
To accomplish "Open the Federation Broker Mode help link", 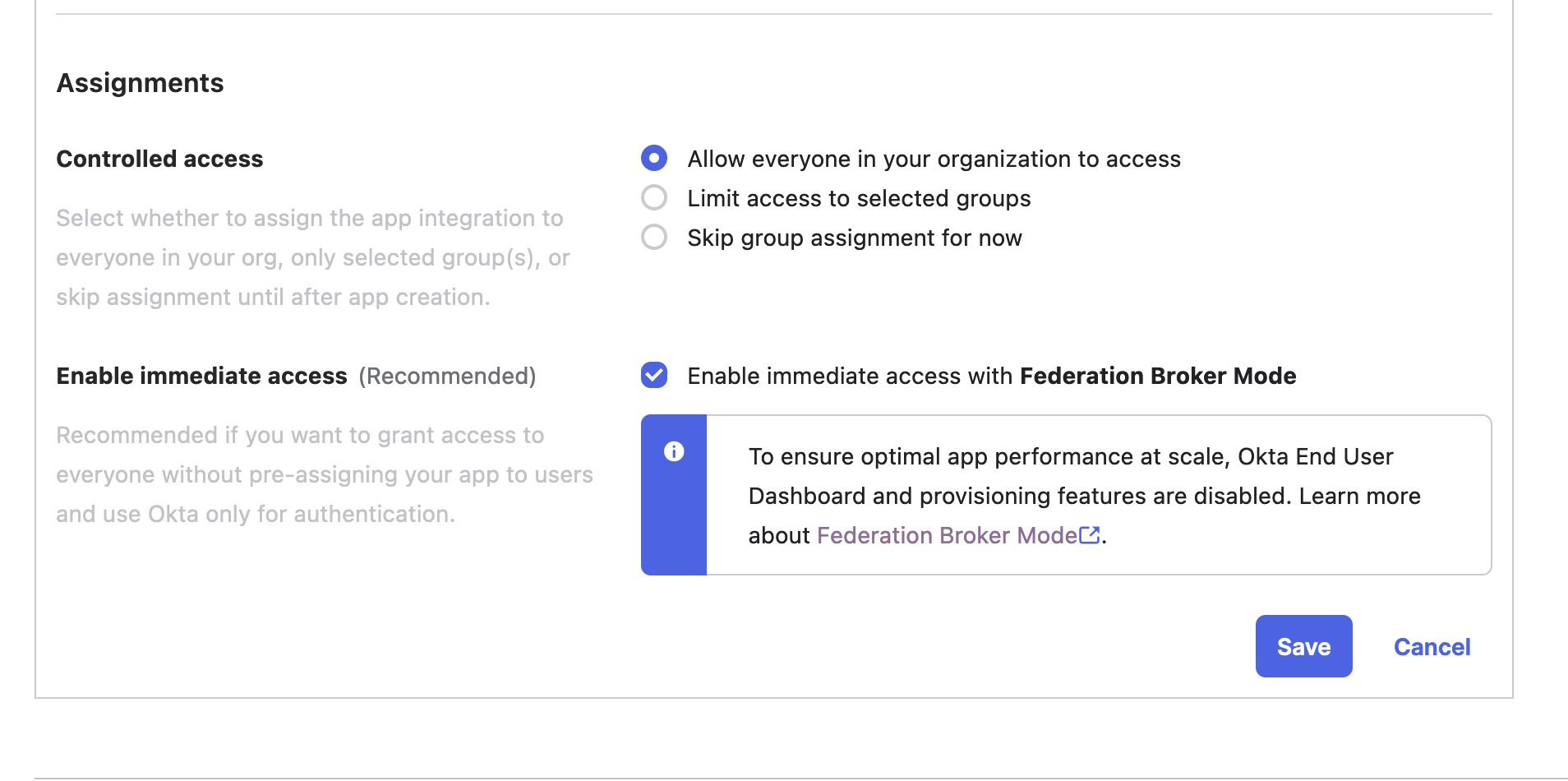I will point(947,535).
